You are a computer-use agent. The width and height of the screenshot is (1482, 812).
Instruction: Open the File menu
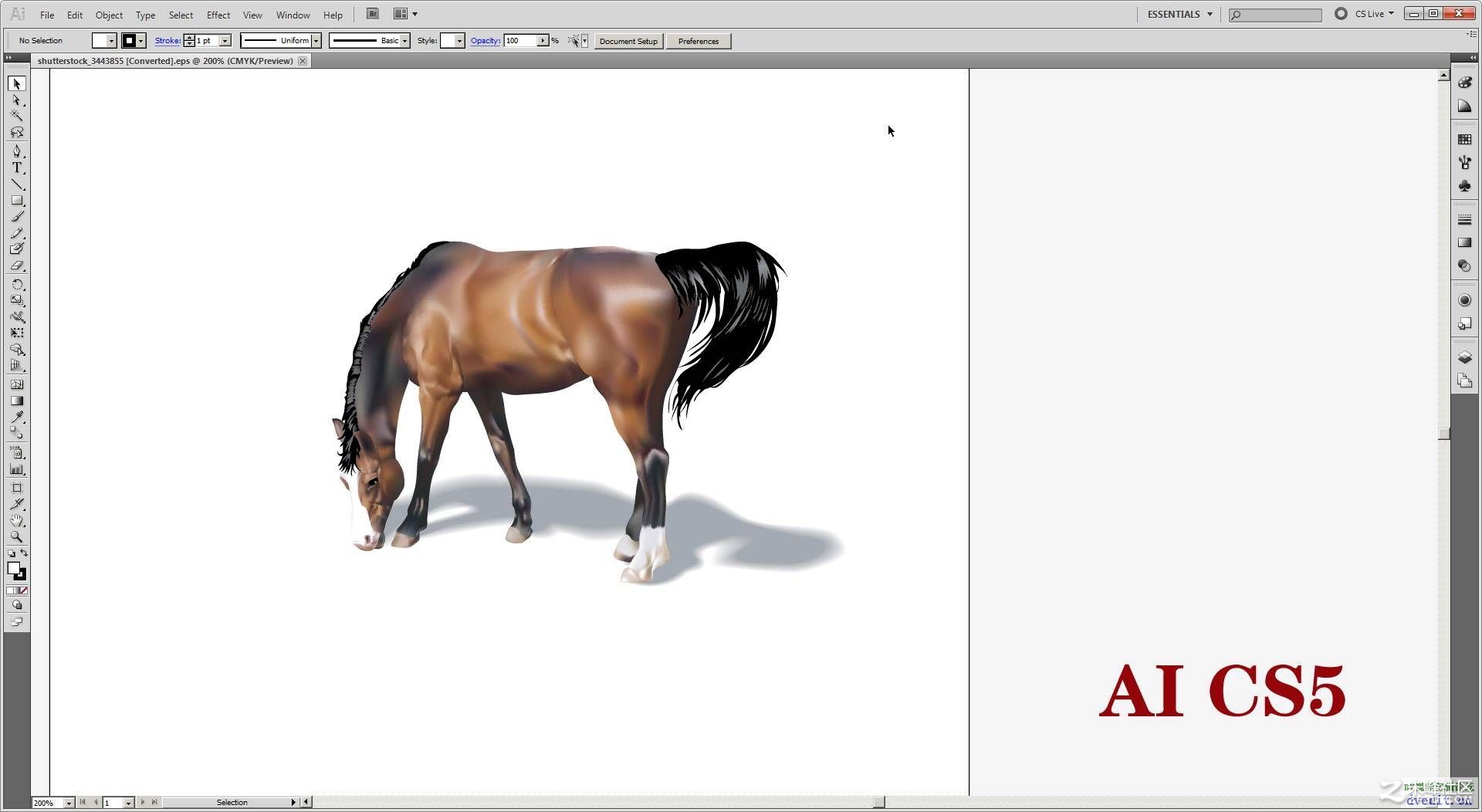(x=47, y=15)
